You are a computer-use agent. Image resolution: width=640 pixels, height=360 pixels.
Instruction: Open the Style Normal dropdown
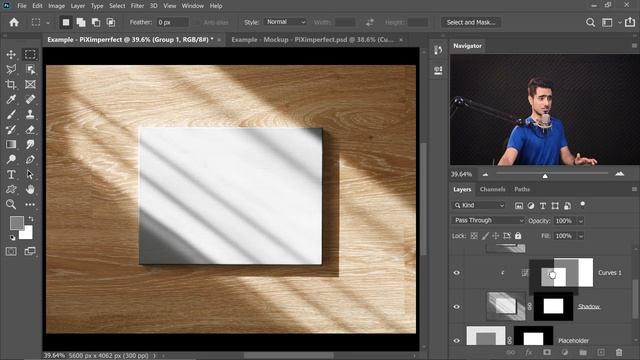point(285,22)
